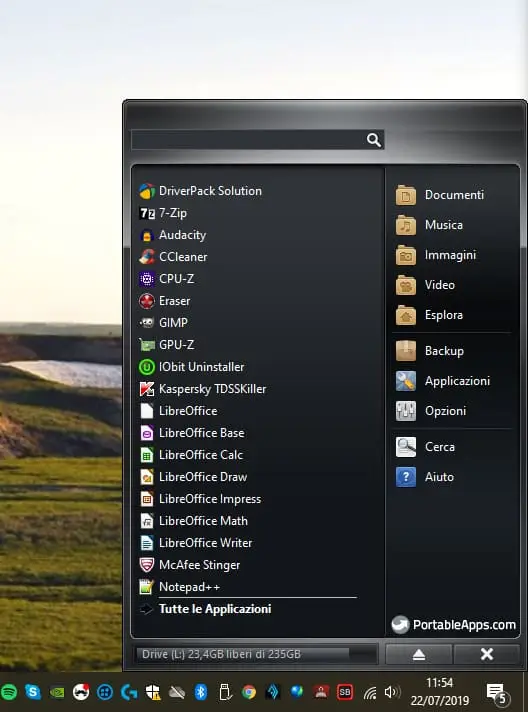Click Bluetooth tray icon
The width and height of the screenshot is (528, 712).
pyautogui.click(x=201, y=692)
